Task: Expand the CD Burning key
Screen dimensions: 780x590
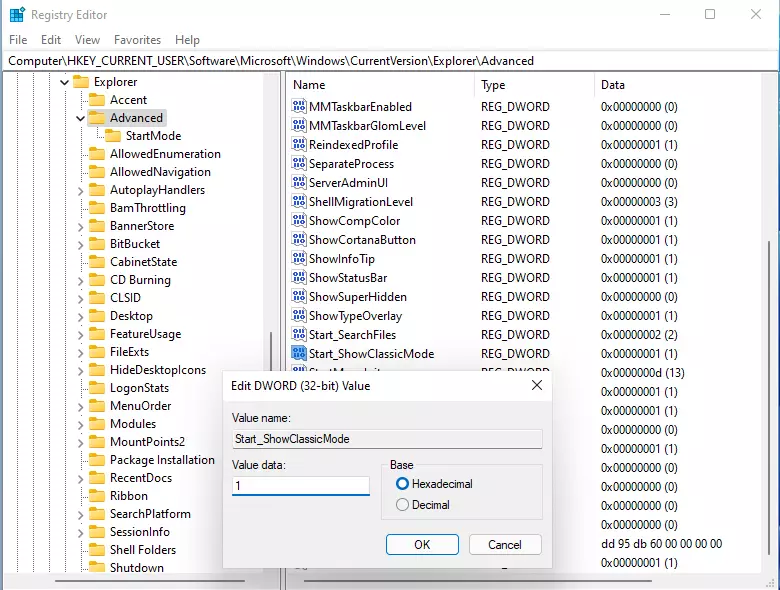Action: (x=81, y=281)
